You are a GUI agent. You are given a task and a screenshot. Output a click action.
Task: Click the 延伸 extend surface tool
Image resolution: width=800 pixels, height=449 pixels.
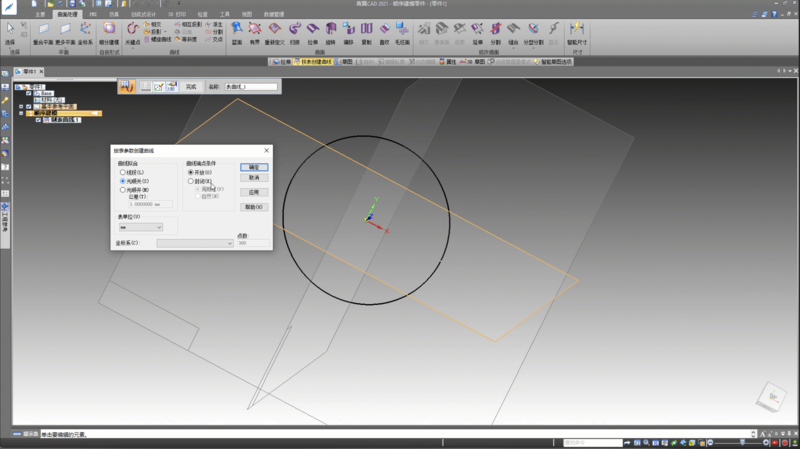478,33
